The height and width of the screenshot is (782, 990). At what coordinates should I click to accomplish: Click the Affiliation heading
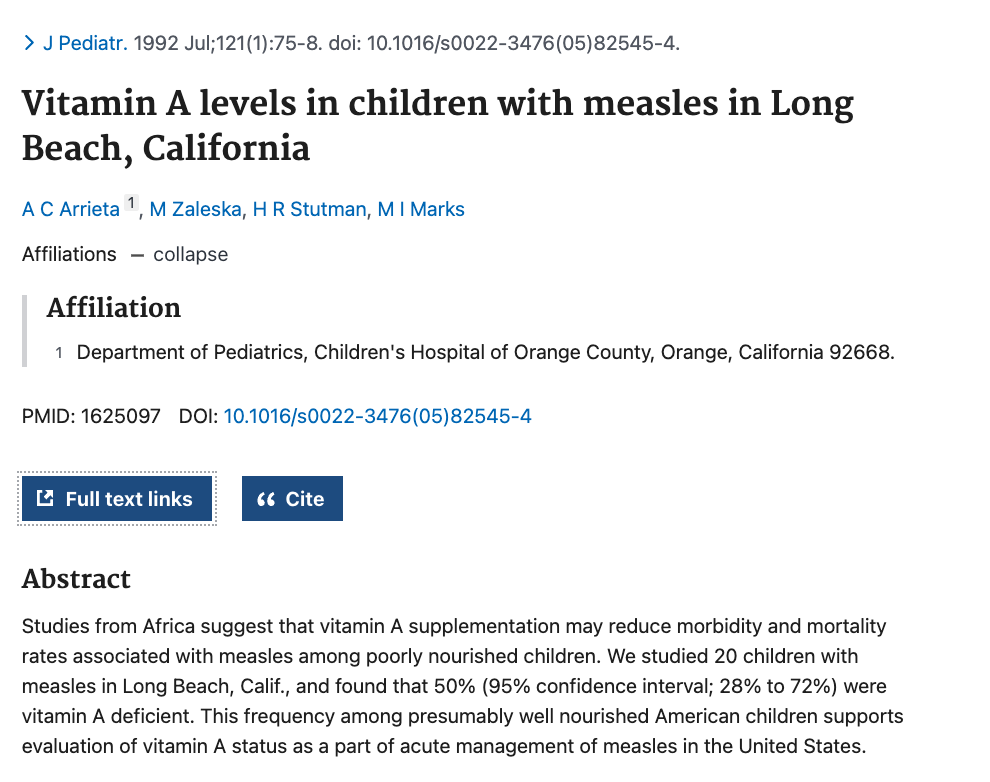(113, 307)
